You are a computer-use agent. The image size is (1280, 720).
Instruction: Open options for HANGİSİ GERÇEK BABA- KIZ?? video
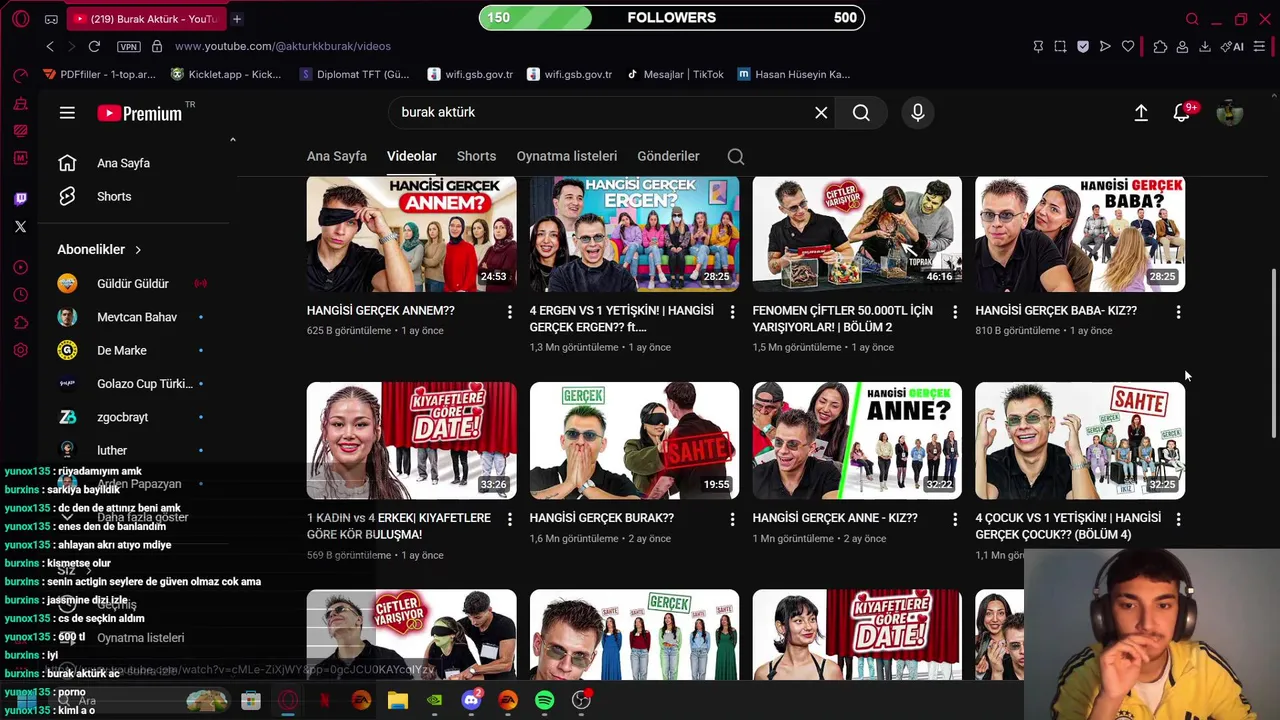point(1178,312)
